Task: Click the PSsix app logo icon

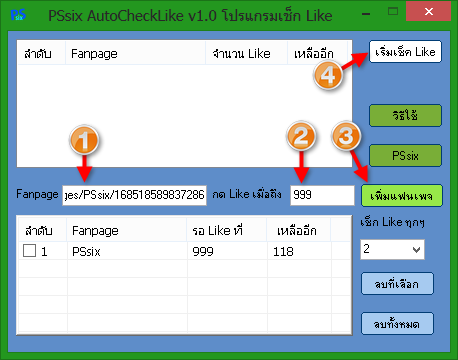Action: pyautogui.click(x=18, y=14)
